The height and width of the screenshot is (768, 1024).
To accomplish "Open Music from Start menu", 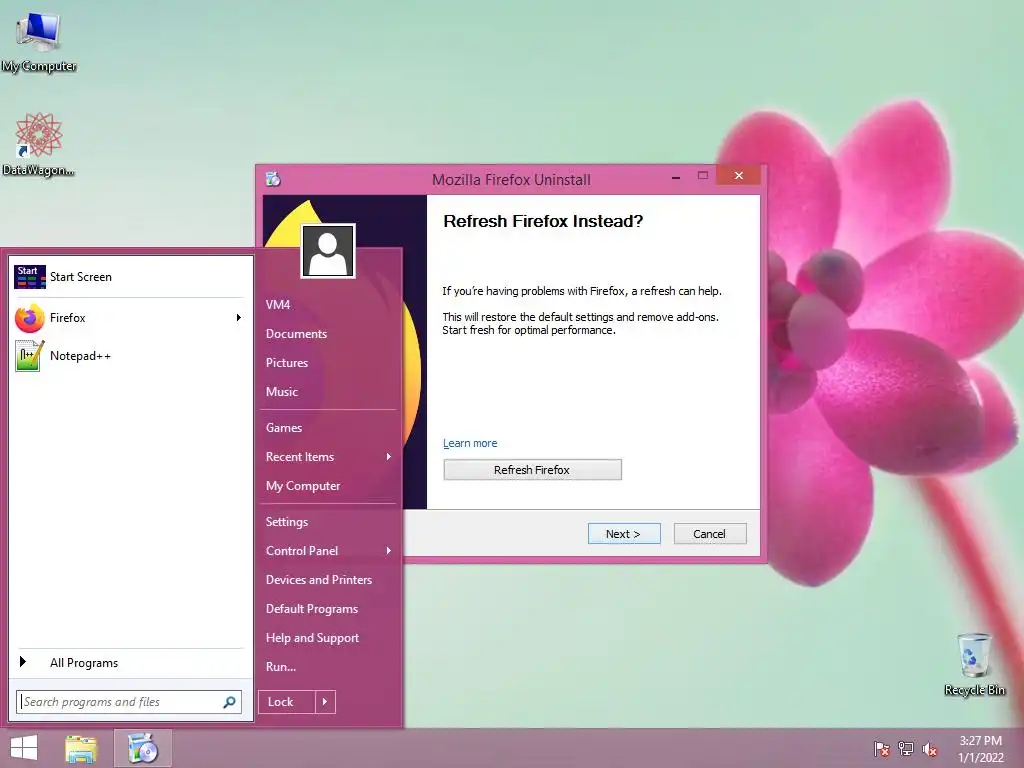I will coord(281,392).
